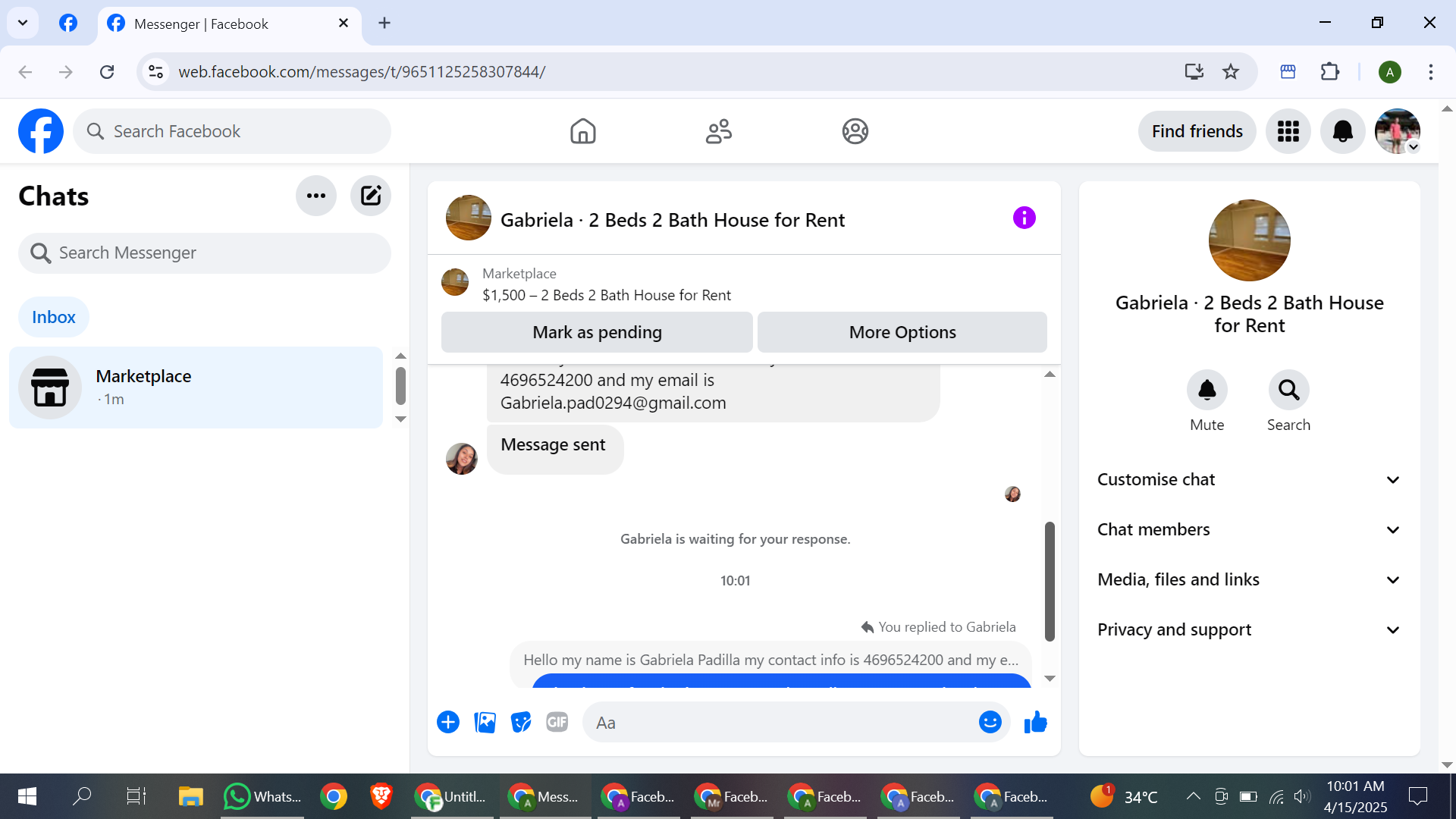
Task: Attach a photo using image icon
Action: (485, 722)
